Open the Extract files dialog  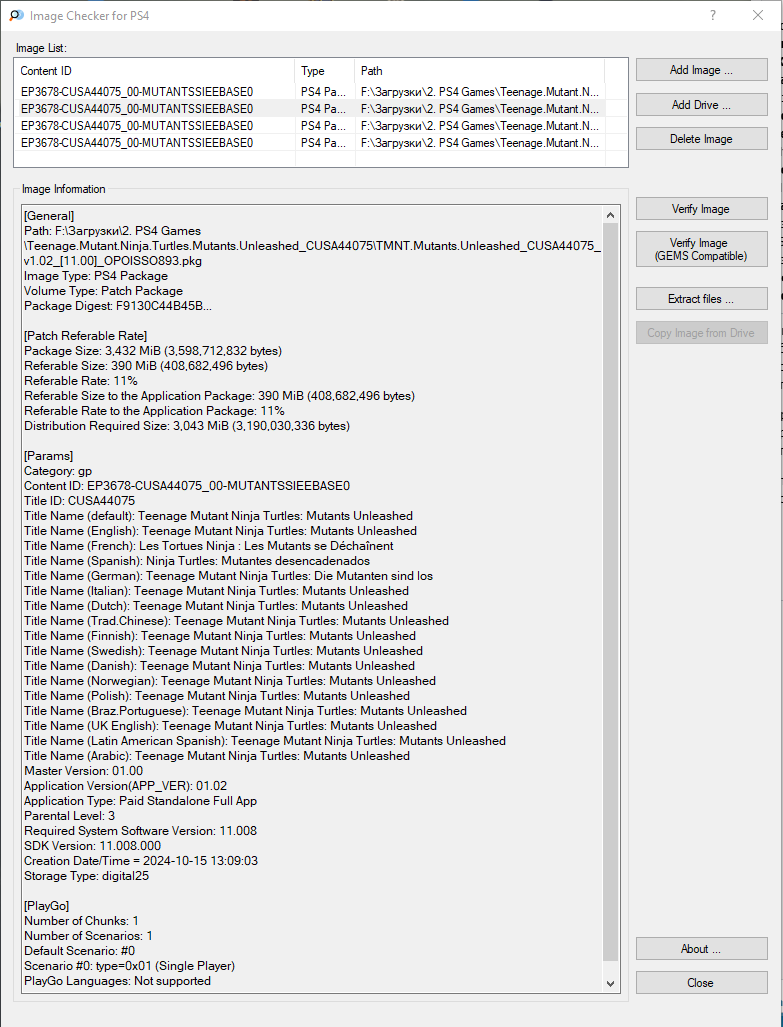coord(701,299)
